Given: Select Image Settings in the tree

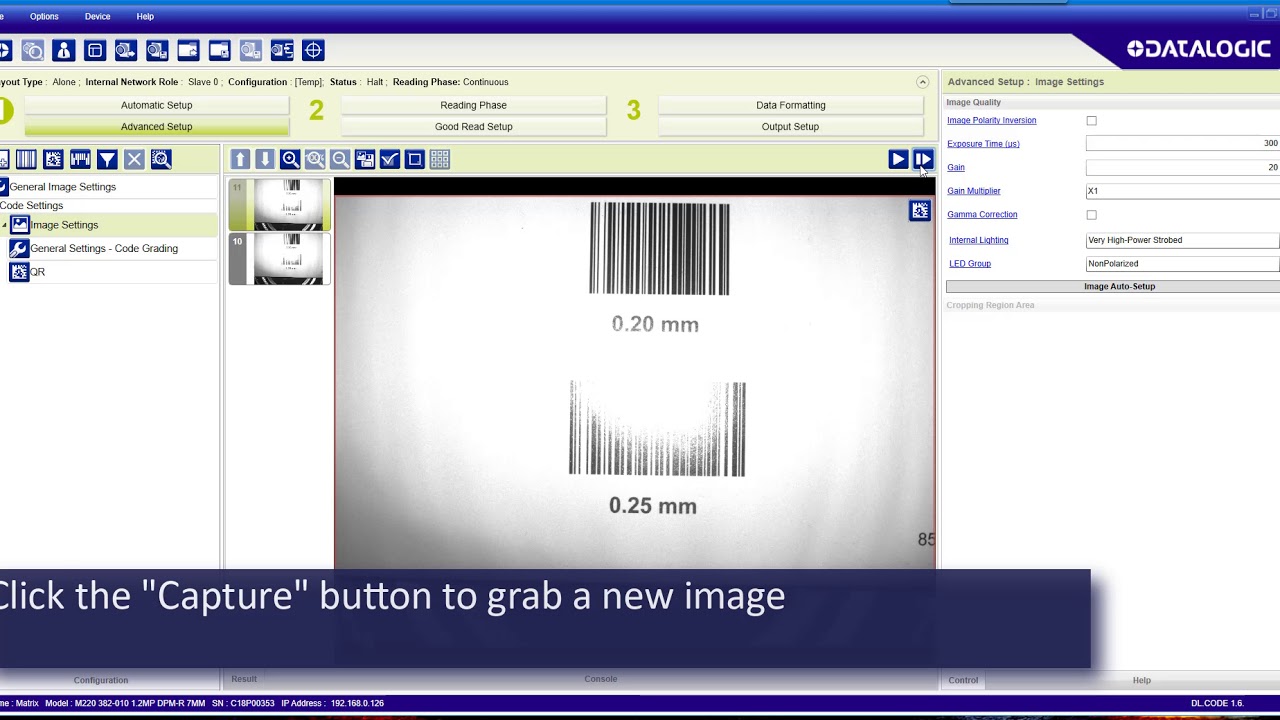Looking at the screenshot, I should [x=64, y=225].
